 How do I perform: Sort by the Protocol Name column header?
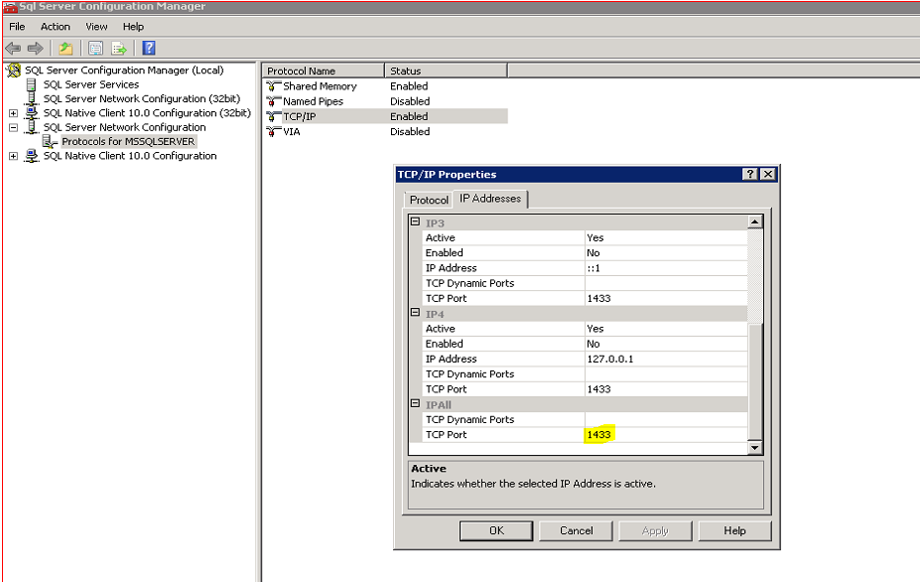click(x=323, y=71)
